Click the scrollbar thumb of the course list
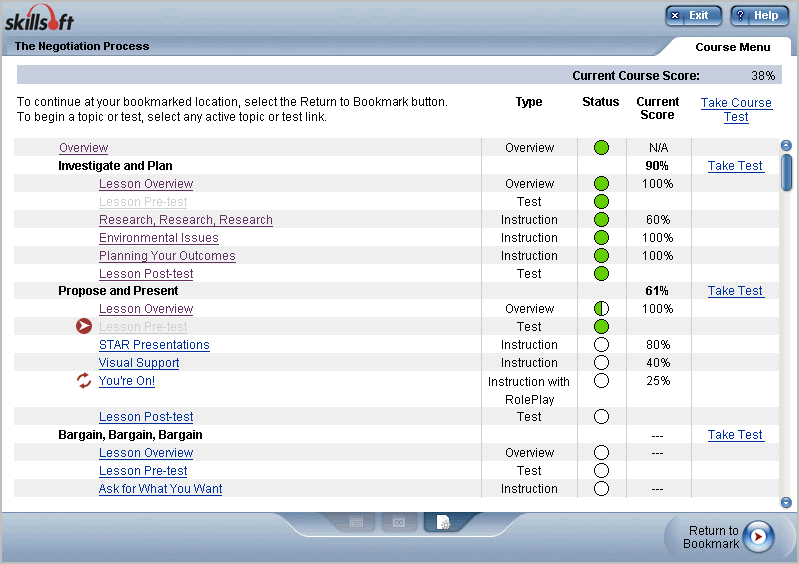 (x=787, y=172)
